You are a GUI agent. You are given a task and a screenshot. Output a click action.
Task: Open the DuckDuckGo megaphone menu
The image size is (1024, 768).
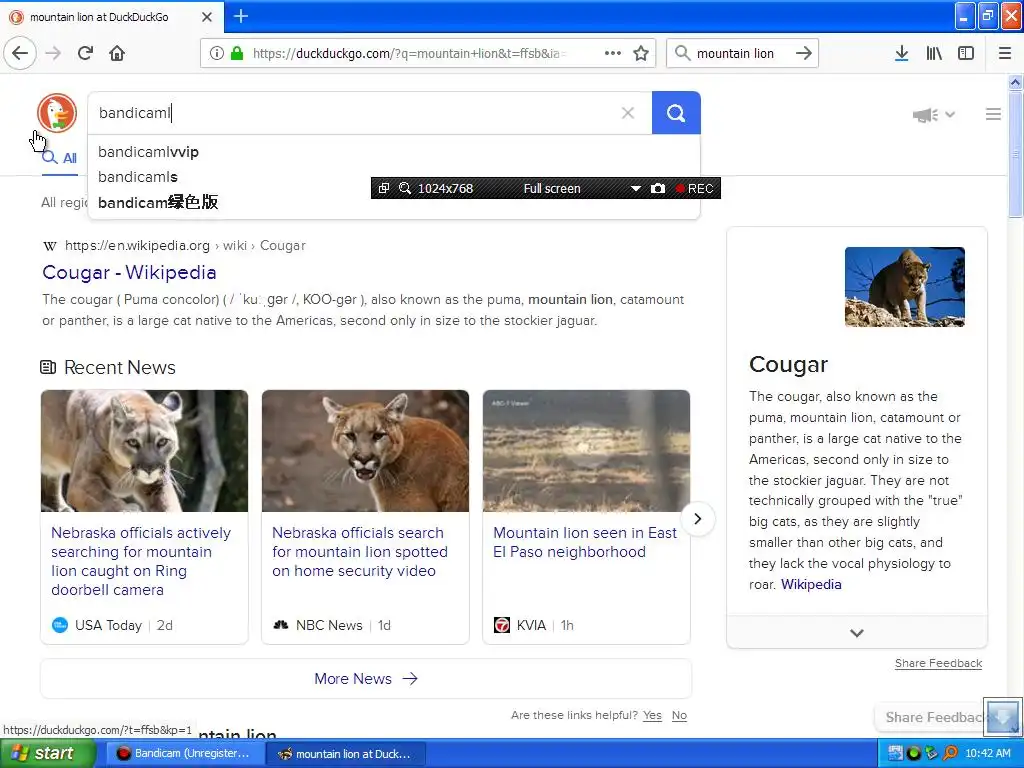934,115
